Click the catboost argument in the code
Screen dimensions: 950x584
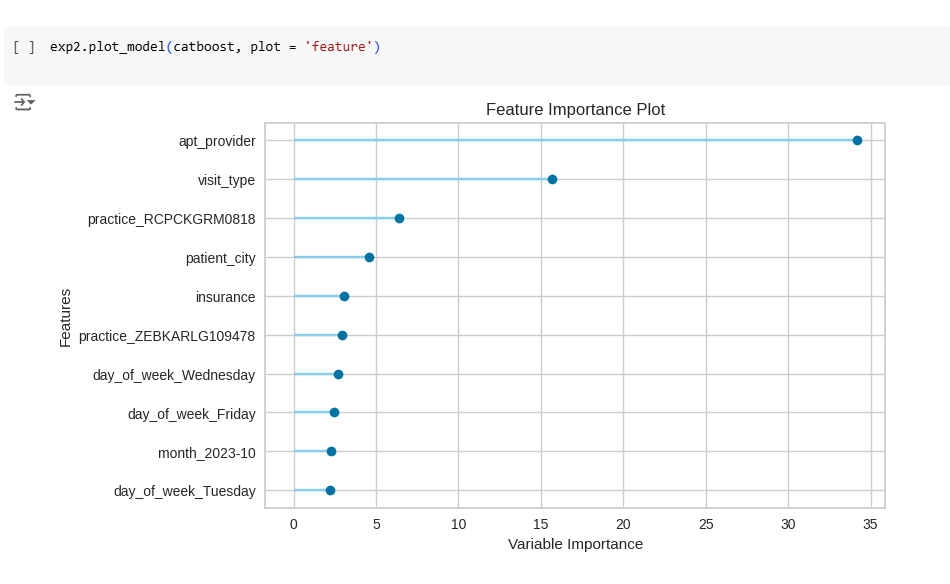204,47
